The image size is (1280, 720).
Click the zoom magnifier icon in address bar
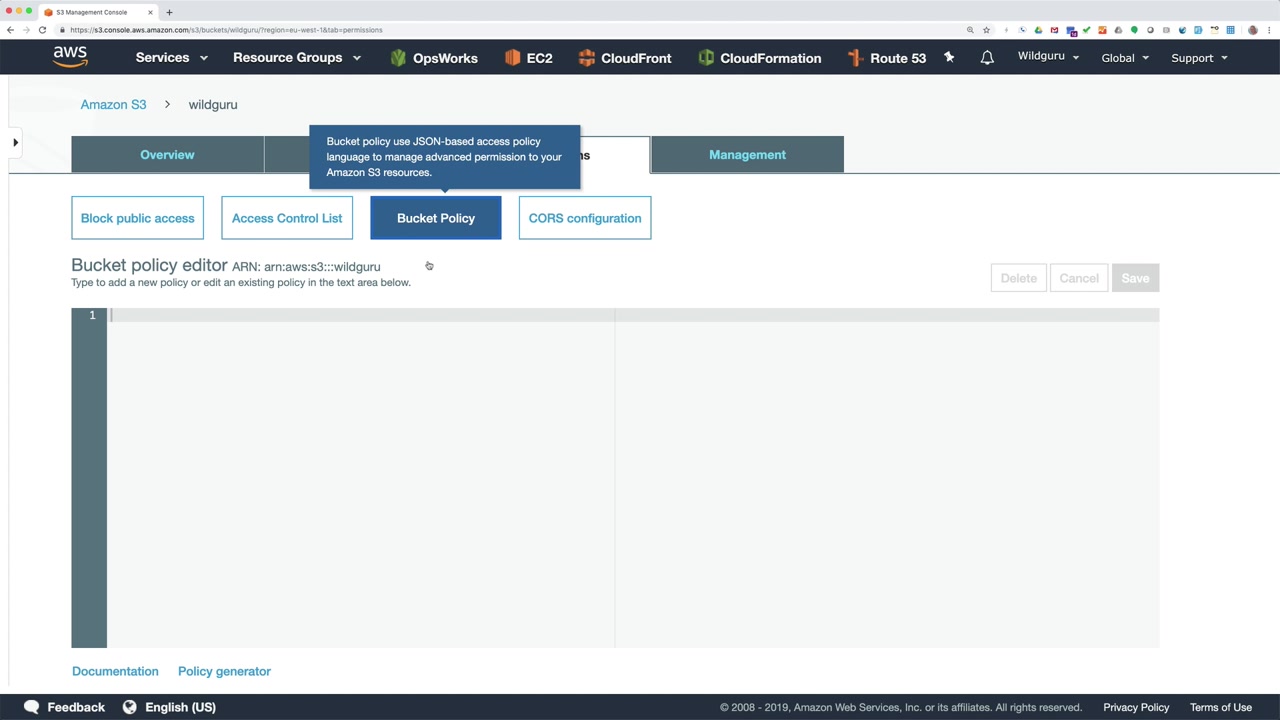970,30
